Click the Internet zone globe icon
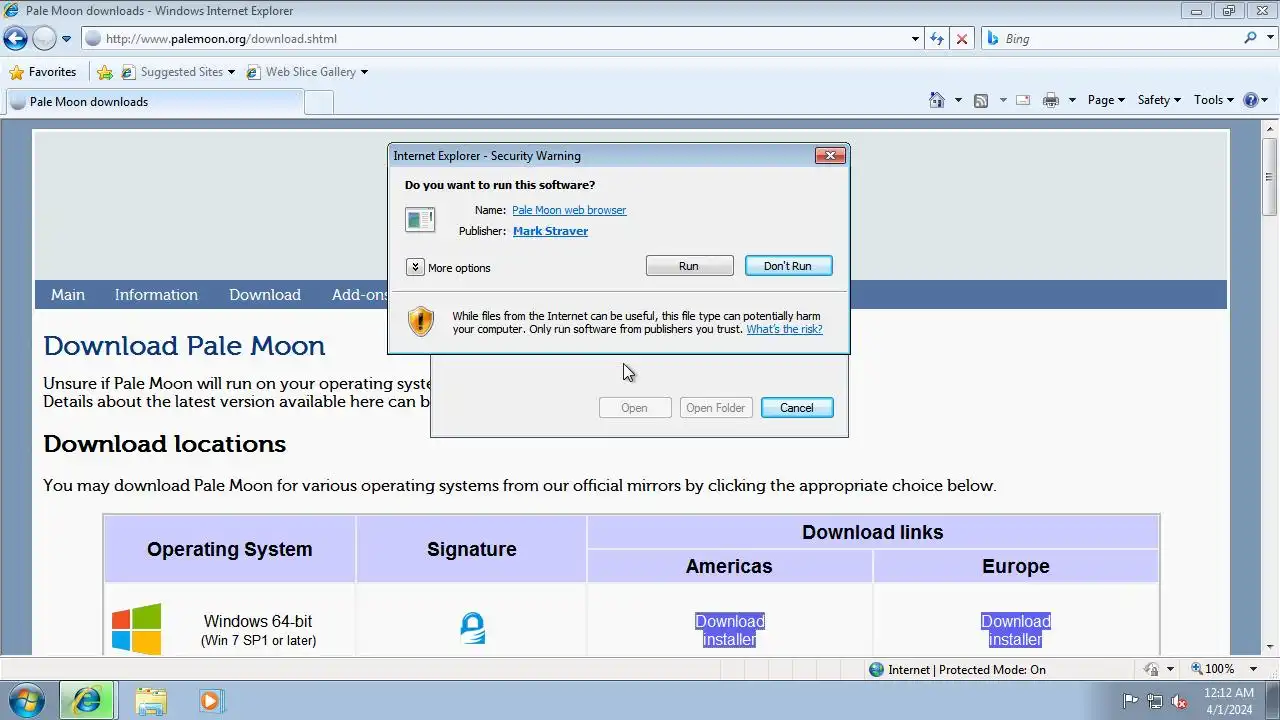This screenshot has width=1280, height=720. pos(877,670)
